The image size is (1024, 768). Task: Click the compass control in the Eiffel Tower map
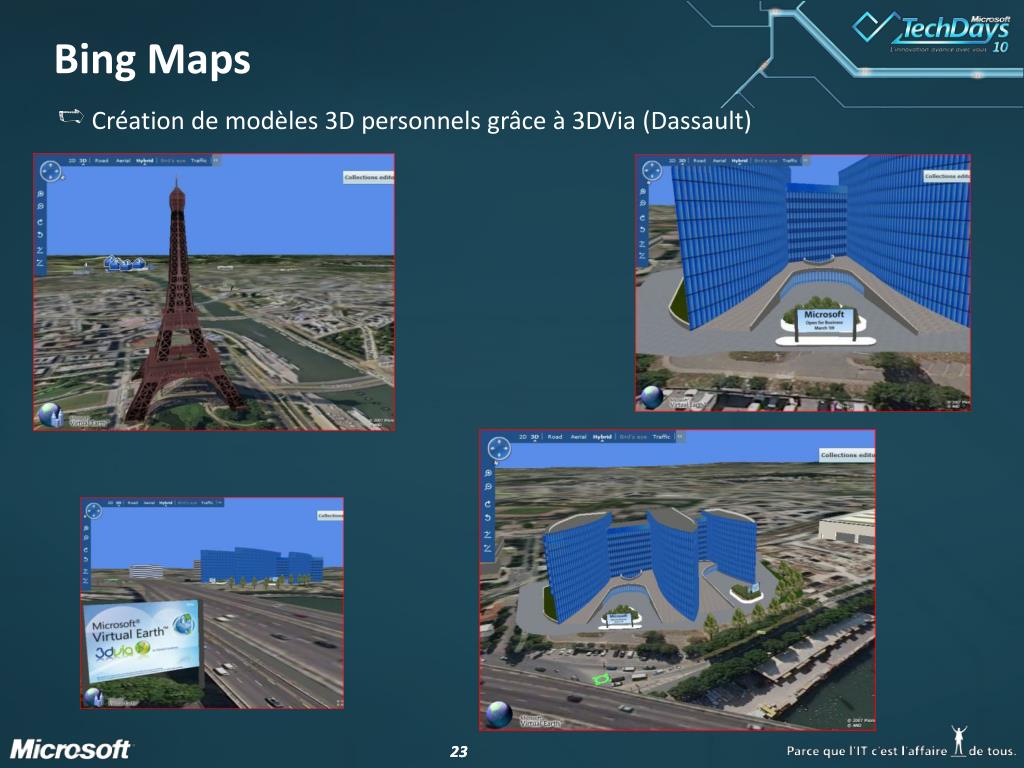pos(50,172)
